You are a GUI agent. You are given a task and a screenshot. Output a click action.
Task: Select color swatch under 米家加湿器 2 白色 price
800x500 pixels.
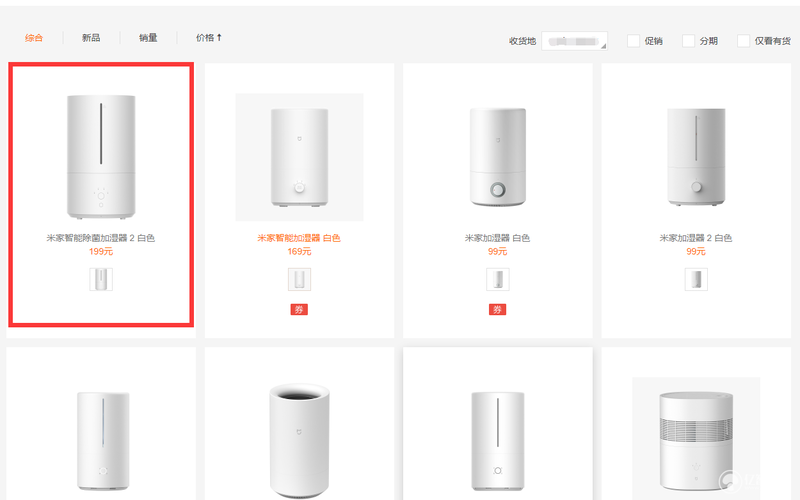[x=696, y=280]
